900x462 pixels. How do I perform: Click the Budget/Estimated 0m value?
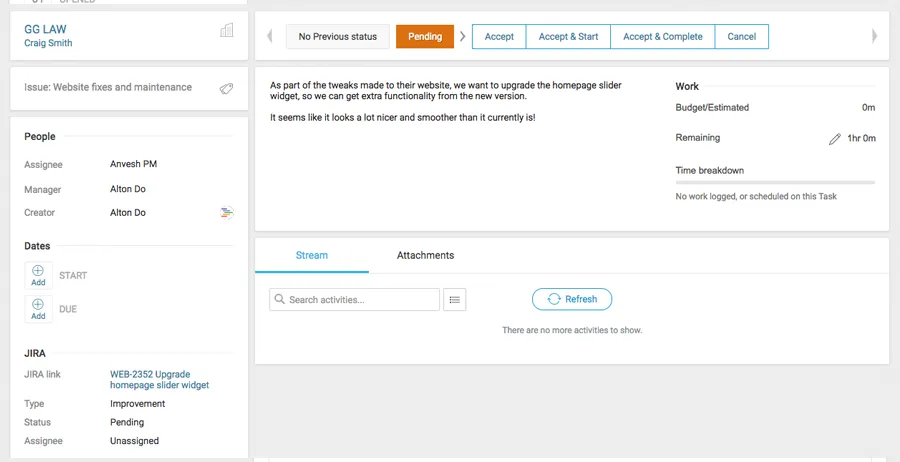868,107
